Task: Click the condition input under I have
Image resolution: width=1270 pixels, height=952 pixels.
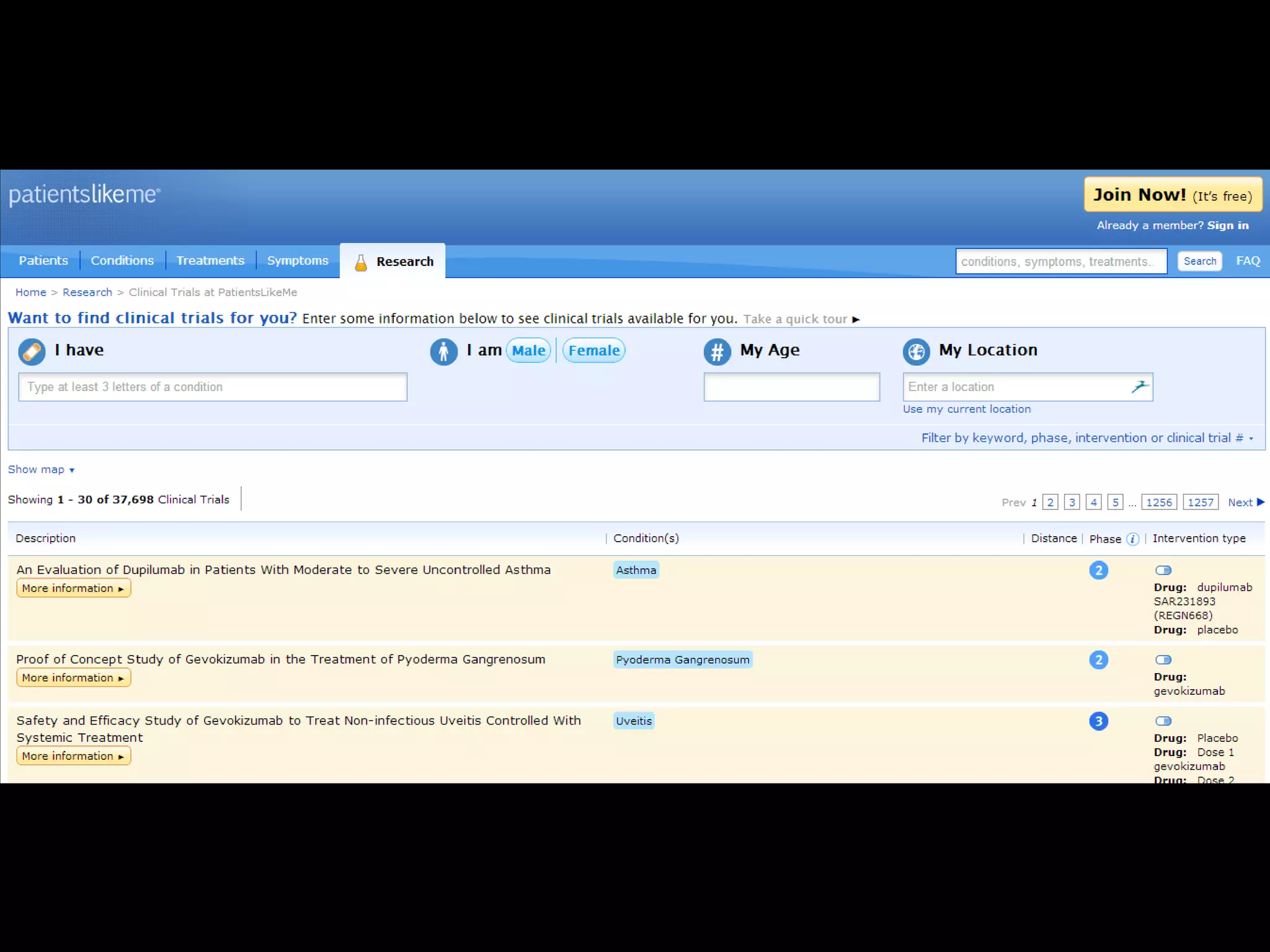Action: pos(213,387)
